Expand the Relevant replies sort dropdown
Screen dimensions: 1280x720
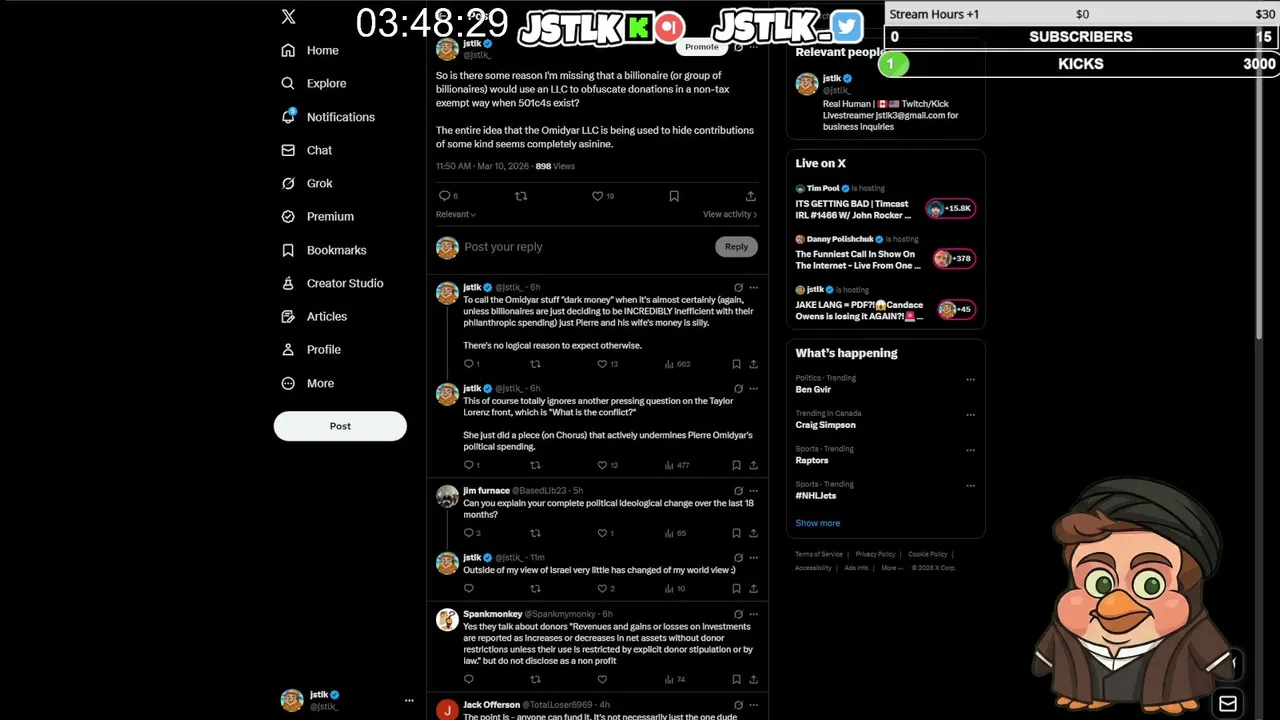click(x=455, y=214)
